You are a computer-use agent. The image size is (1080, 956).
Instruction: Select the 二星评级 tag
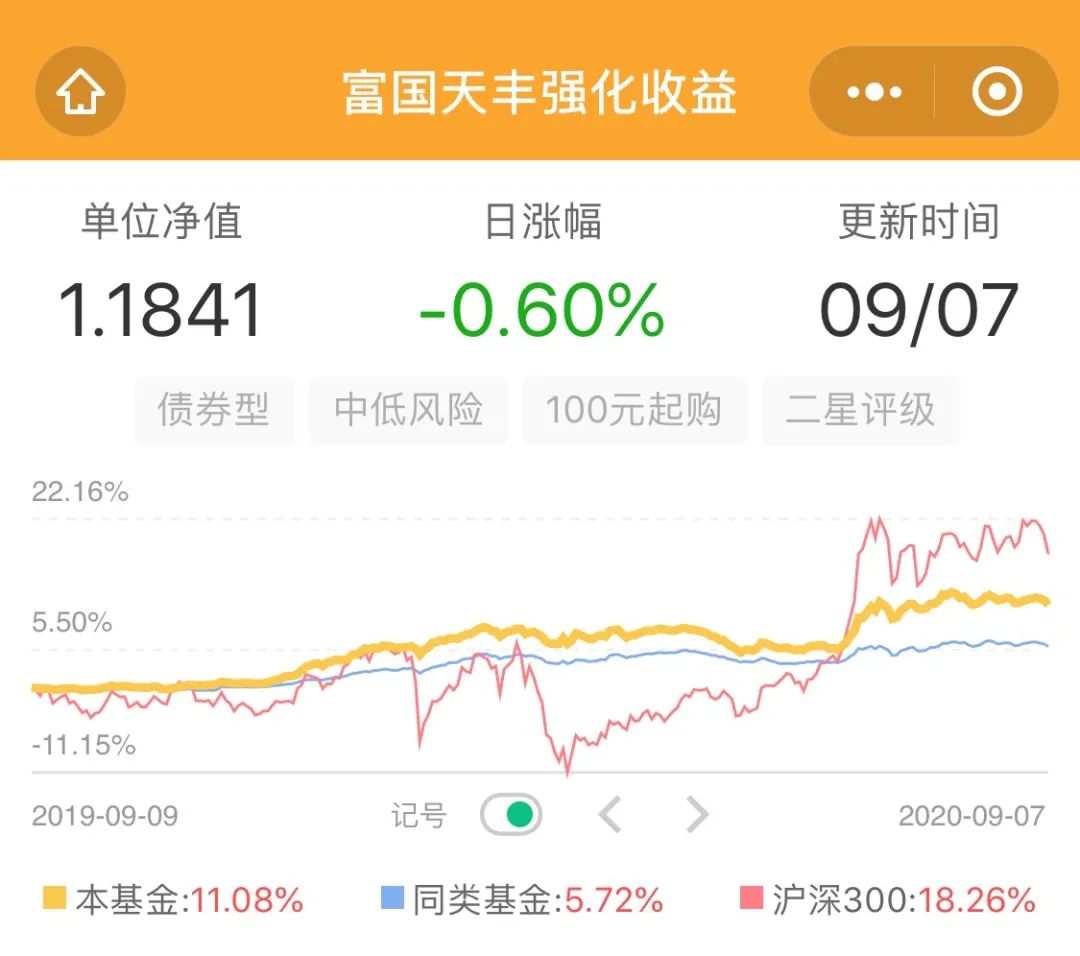[860, 410]
